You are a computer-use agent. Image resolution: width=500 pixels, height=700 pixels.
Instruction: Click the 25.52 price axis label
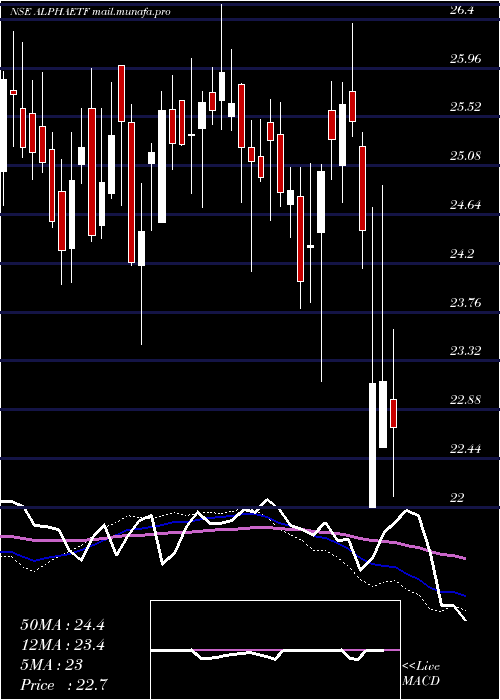[465, 107]
